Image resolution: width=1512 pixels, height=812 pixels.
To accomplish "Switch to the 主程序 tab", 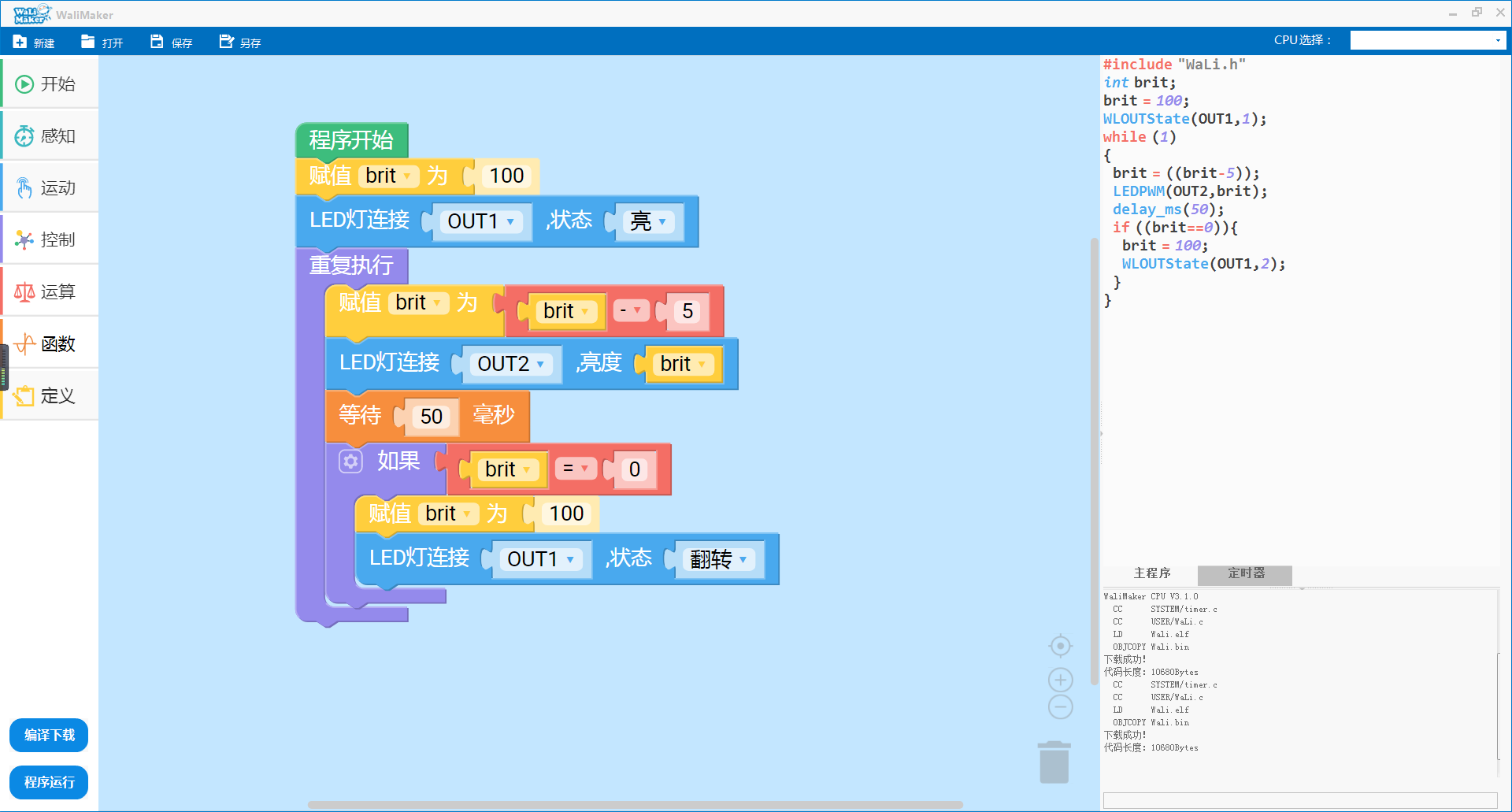I will pos(1151,573).
